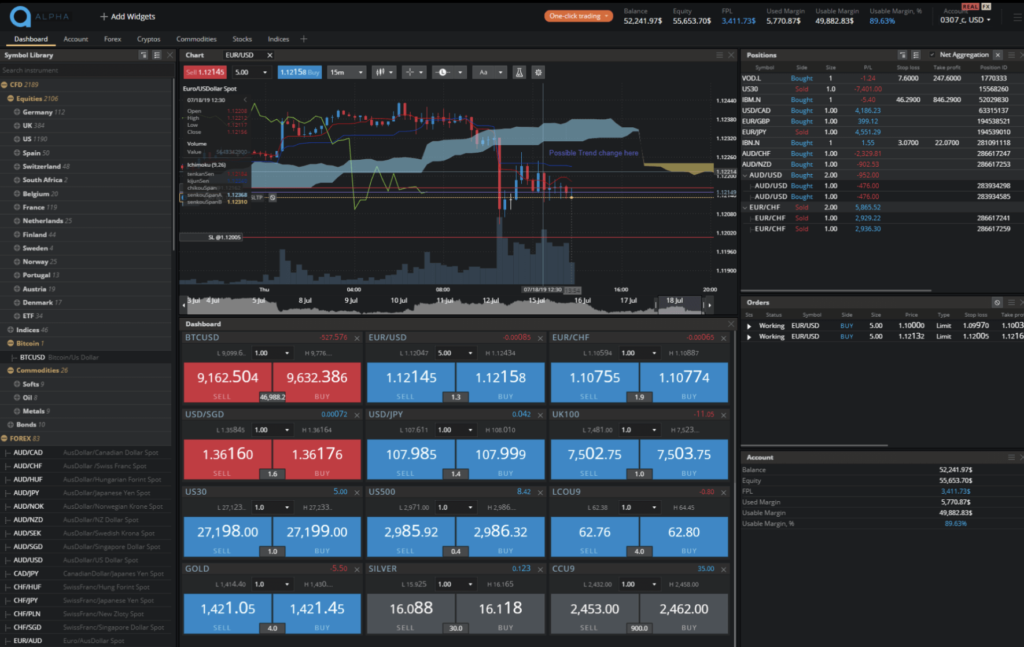Click play arrow on second working EUR/USD order
Screen dimensions: 1024x647
[x=749, y=337]
